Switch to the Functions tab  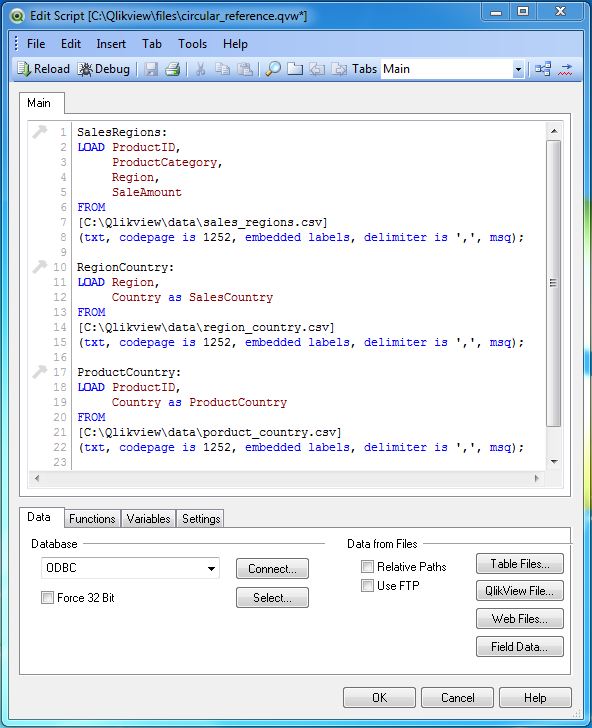[92, 519]
